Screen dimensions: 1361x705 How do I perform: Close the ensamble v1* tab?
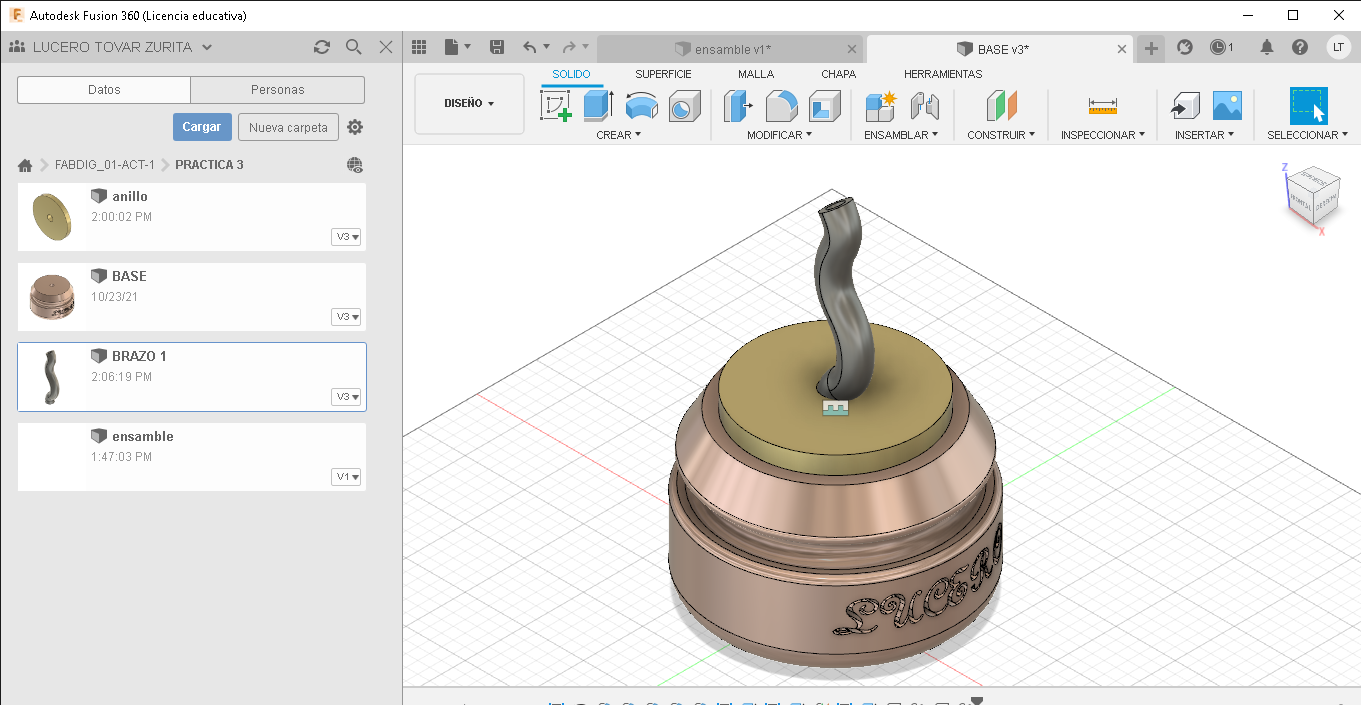click(852, 49)
